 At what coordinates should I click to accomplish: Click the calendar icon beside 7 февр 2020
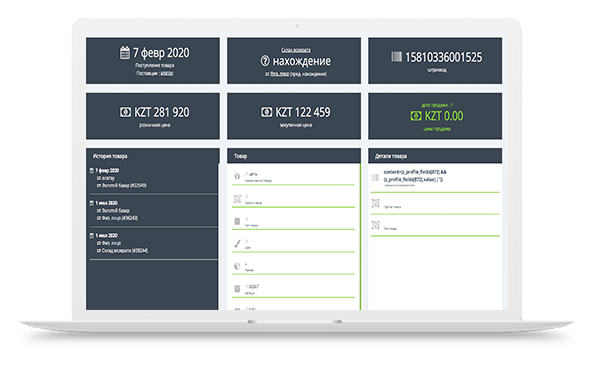pyautogui.click(x=125, y=52)
